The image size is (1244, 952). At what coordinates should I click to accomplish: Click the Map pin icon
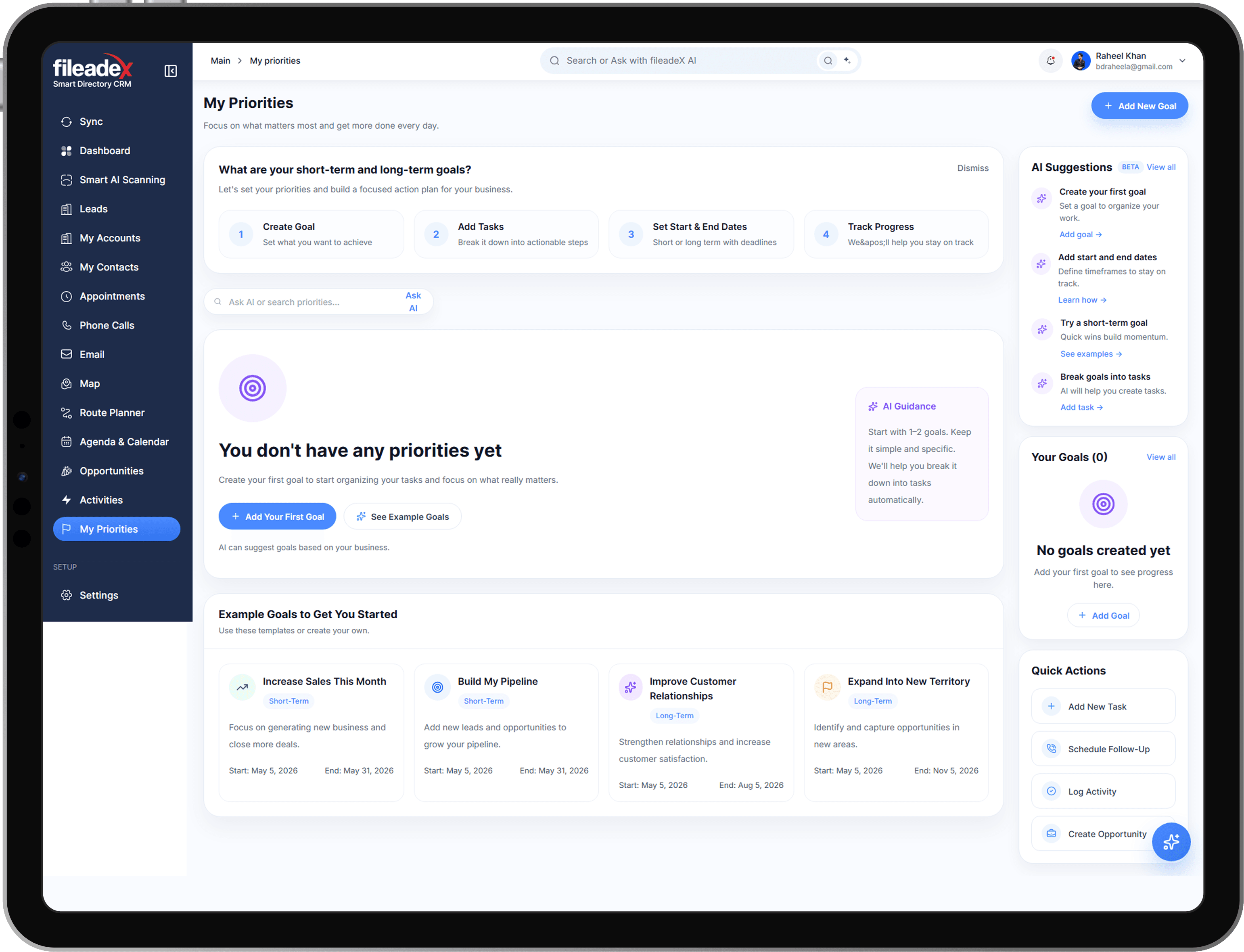click(x=66, y=384)
